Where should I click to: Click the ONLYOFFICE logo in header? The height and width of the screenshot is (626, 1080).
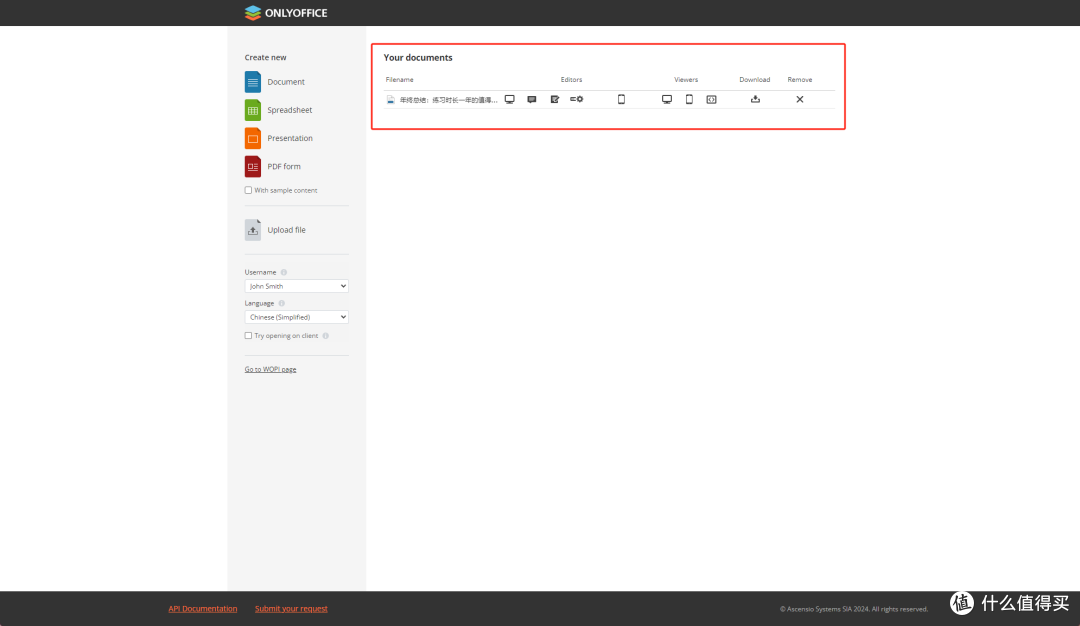click(x=286, y=13)
